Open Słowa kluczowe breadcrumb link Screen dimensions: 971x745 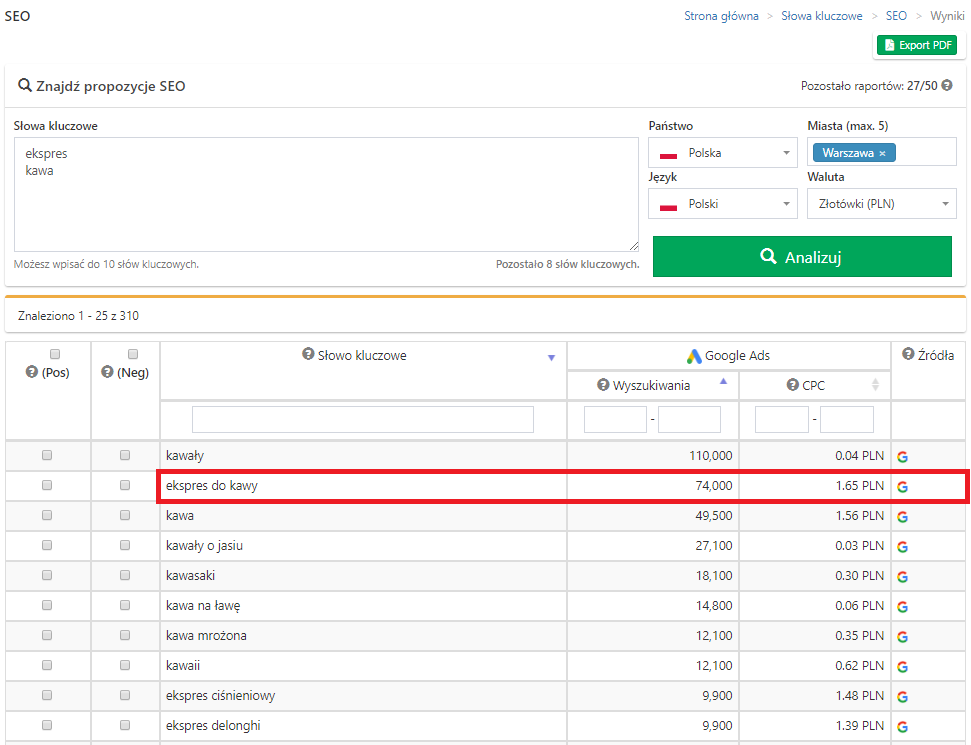820,16
